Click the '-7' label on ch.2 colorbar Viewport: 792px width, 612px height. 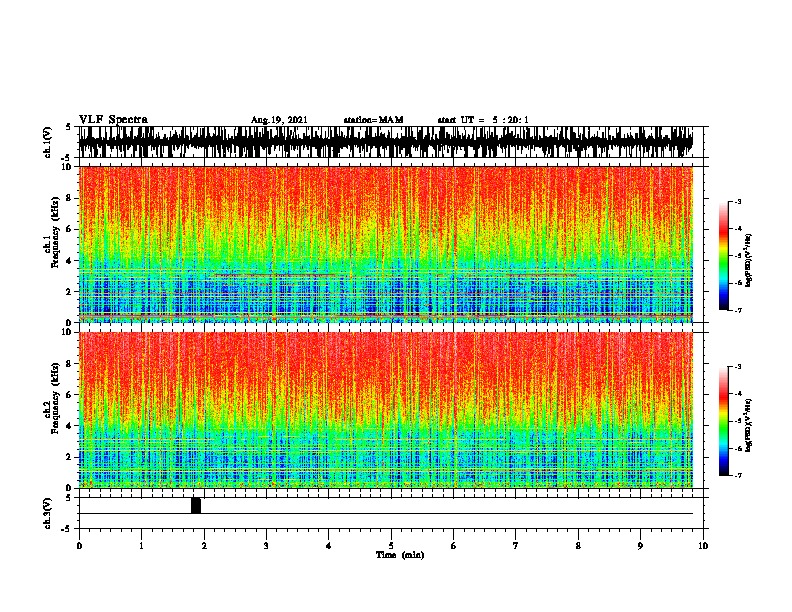pos(738,475)
